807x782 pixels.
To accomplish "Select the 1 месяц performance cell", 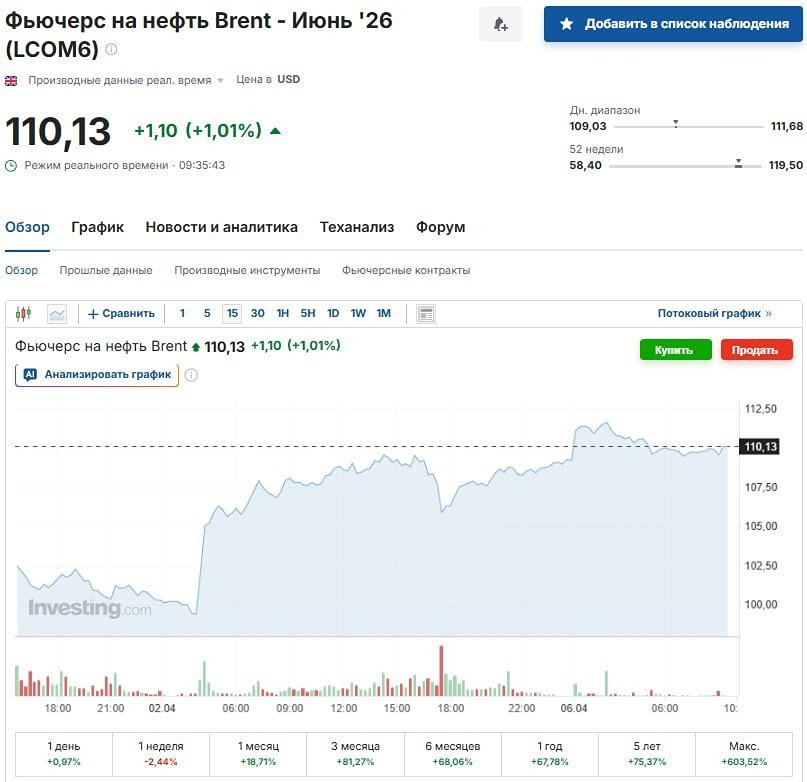I will click(x=259, y=755).
